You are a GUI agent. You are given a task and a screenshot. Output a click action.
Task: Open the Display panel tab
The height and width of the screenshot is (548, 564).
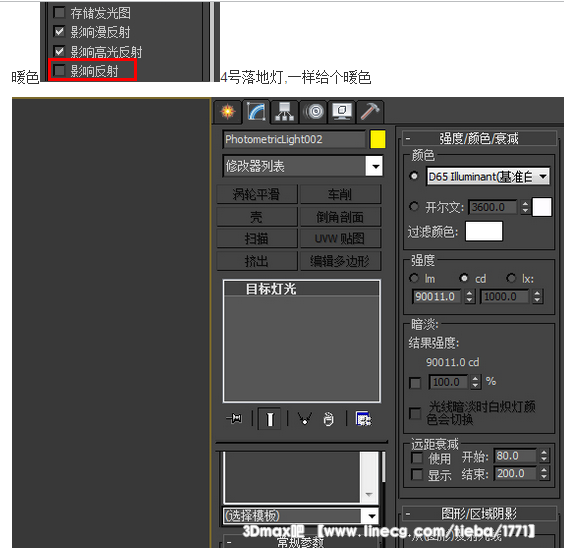point(342,112)
